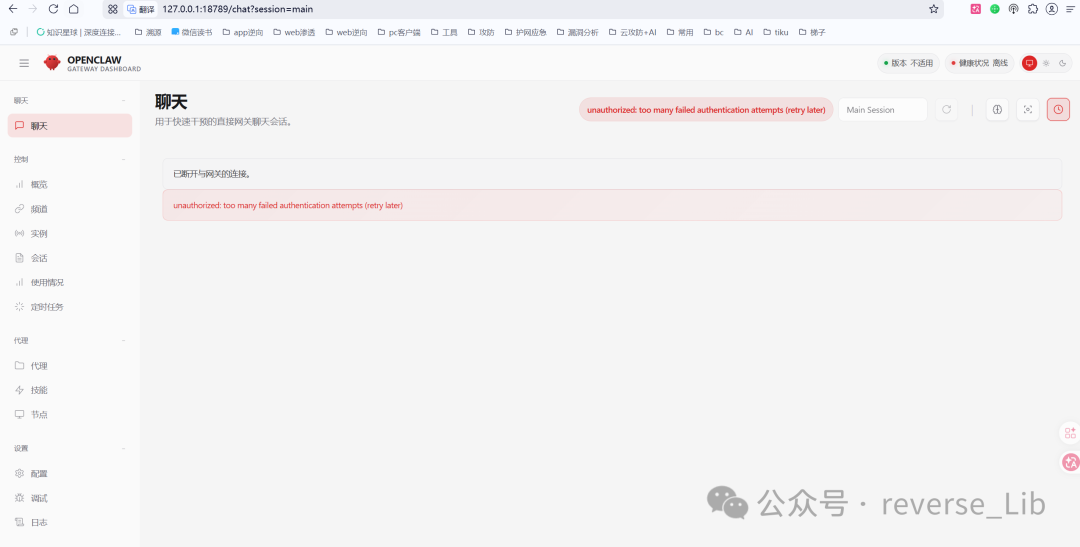
Task: Open the tiku bookmark folder
Action: (x=776, y=32)
